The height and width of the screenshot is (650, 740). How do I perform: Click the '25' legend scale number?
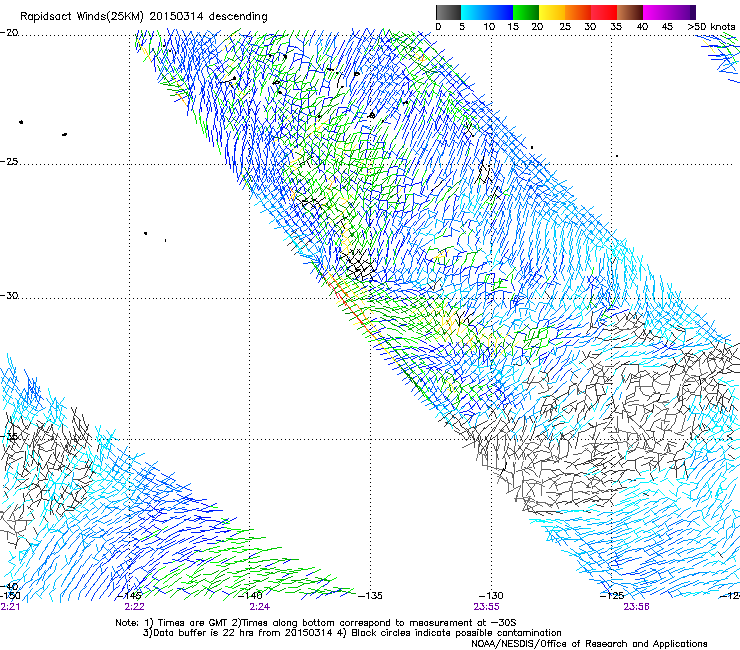tap(565, 27)
